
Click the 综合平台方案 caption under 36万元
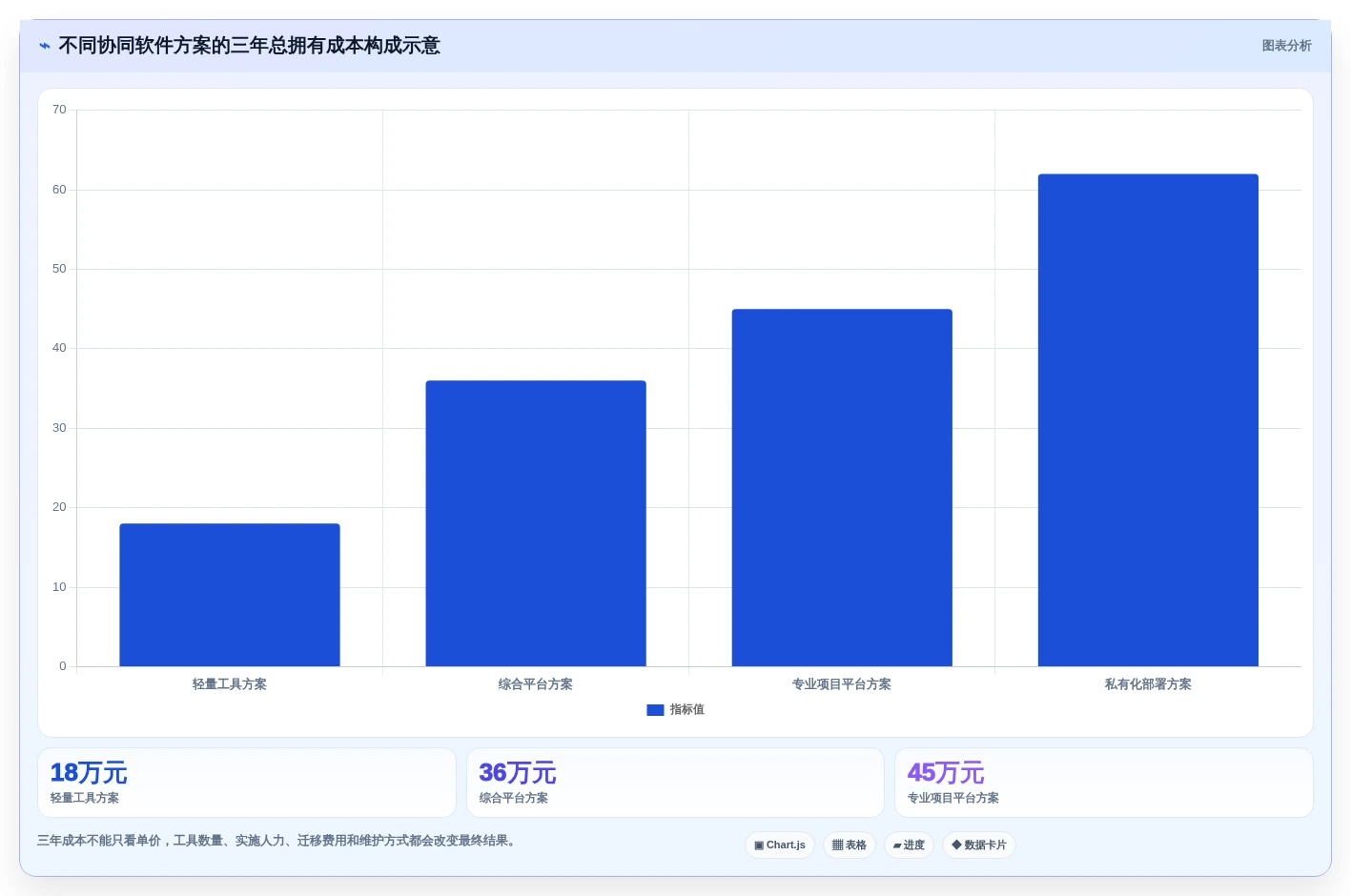tap(514, 799)
